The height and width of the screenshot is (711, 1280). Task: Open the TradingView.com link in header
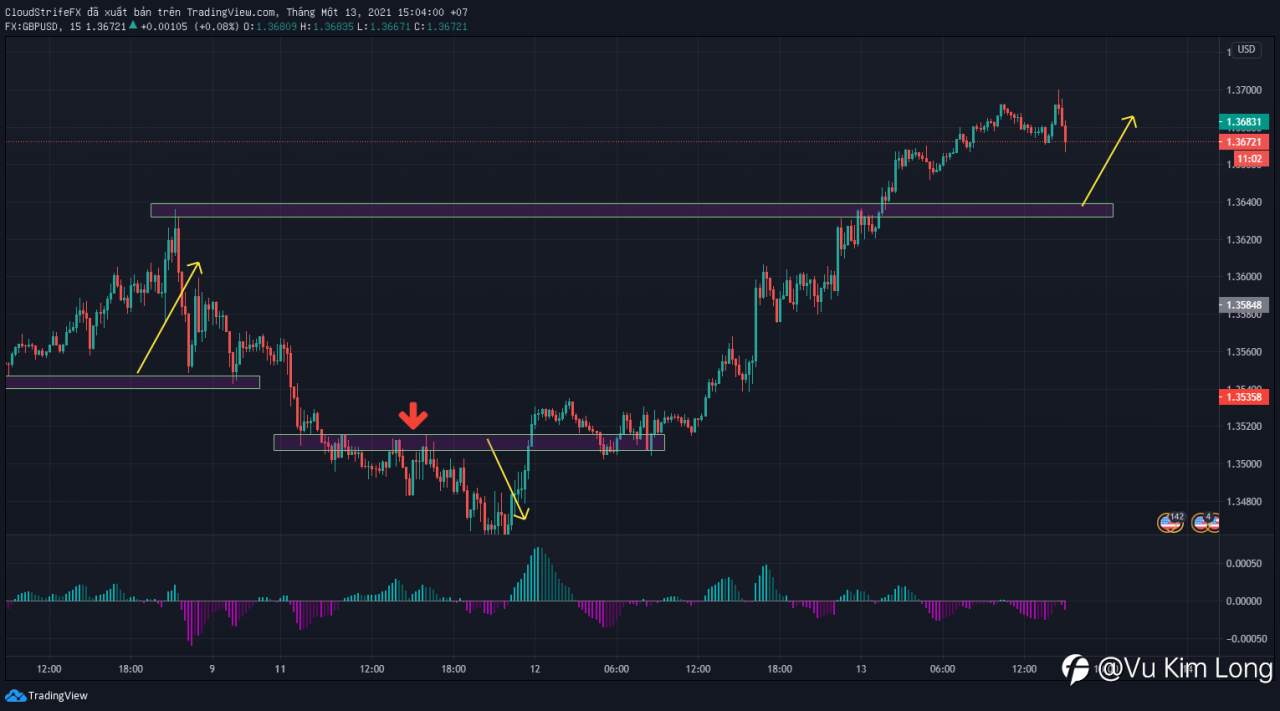pos(231,12)
